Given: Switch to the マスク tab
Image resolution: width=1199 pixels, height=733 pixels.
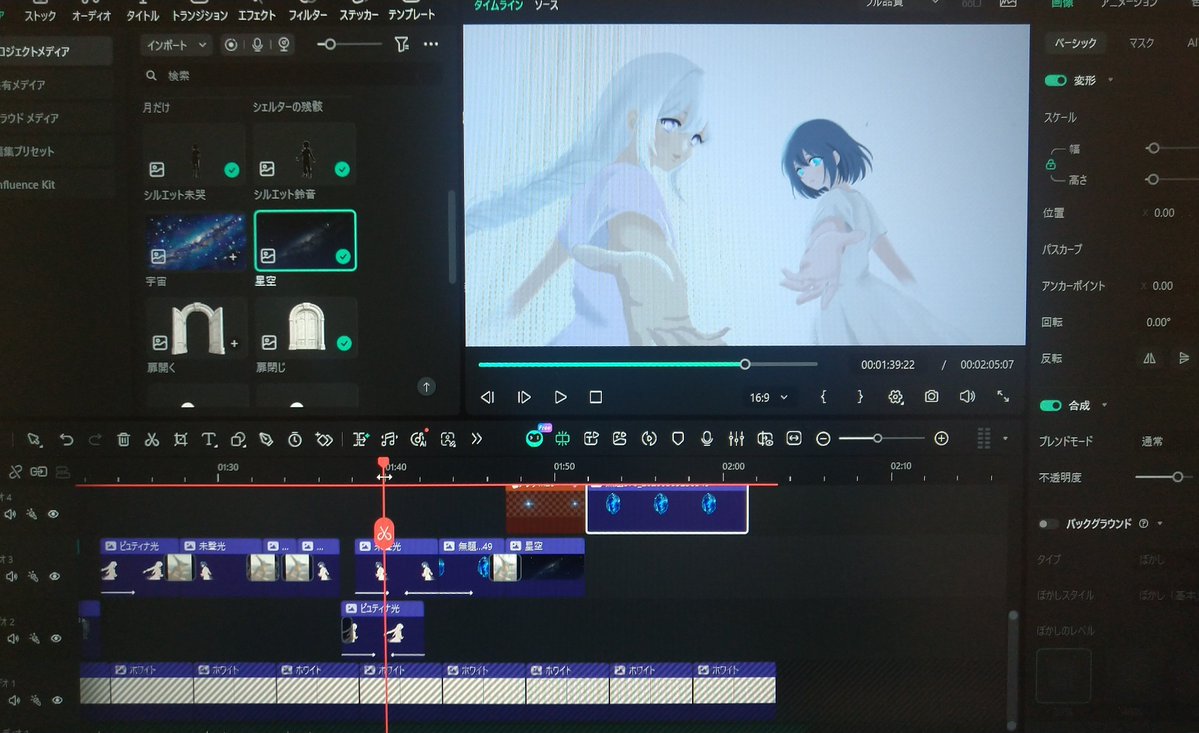Looking at the screenshot, I should point(1141,43).
